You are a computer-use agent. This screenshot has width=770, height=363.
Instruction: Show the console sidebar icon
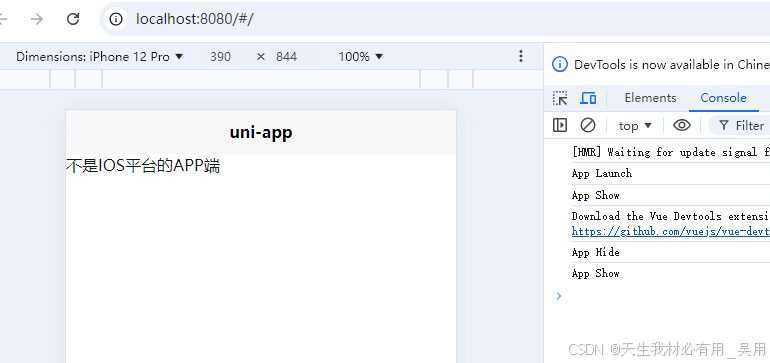(560, 125)
